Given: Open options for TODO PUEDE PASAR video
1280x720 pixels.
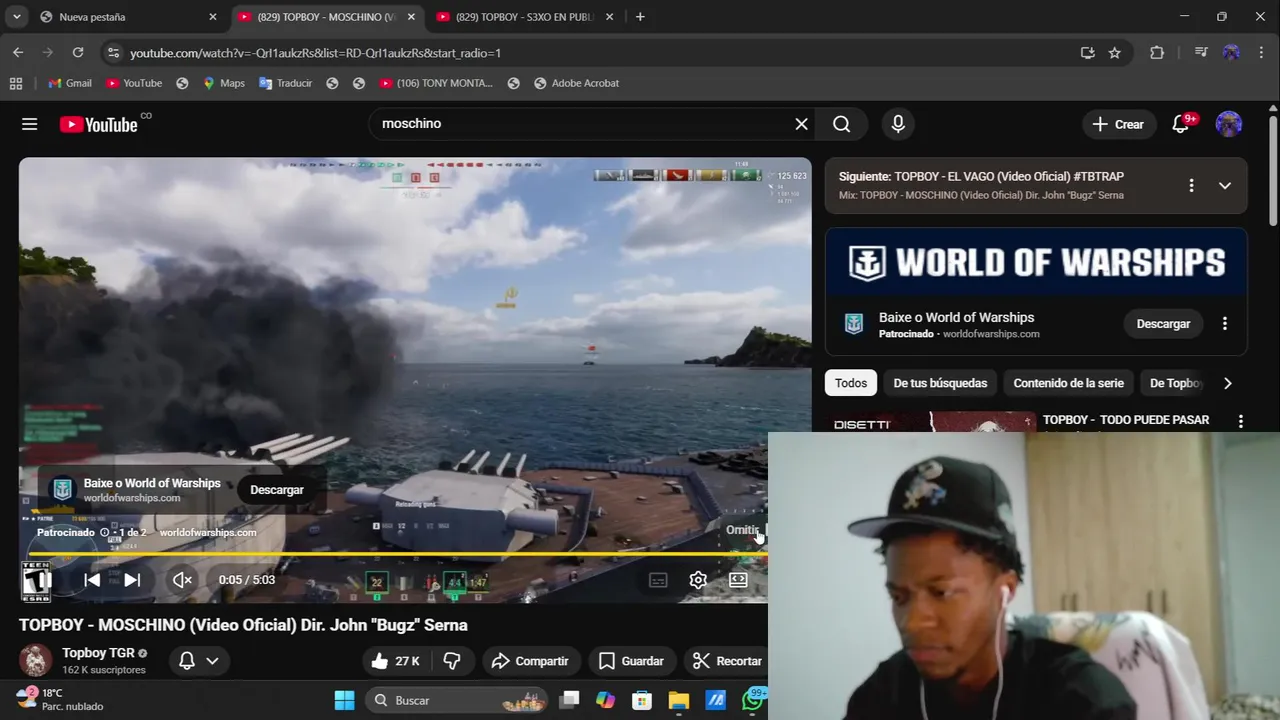Looking at the screenshot, I should point(1240,422).
